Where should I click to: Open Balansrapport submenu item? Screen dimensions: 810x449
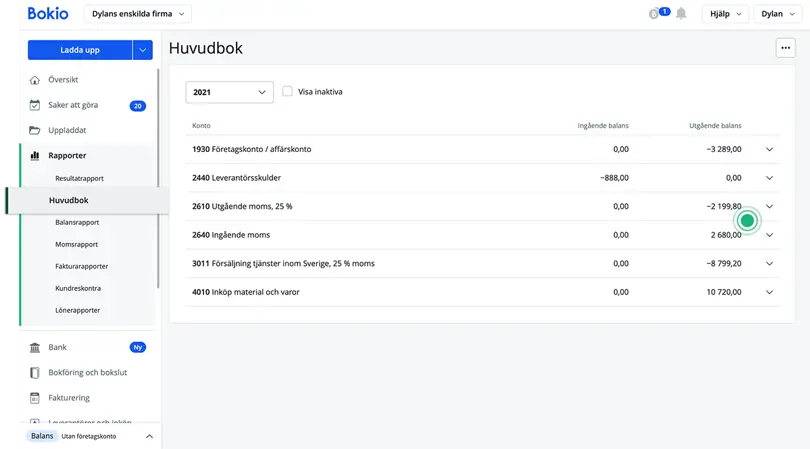(x=77, y=222)
